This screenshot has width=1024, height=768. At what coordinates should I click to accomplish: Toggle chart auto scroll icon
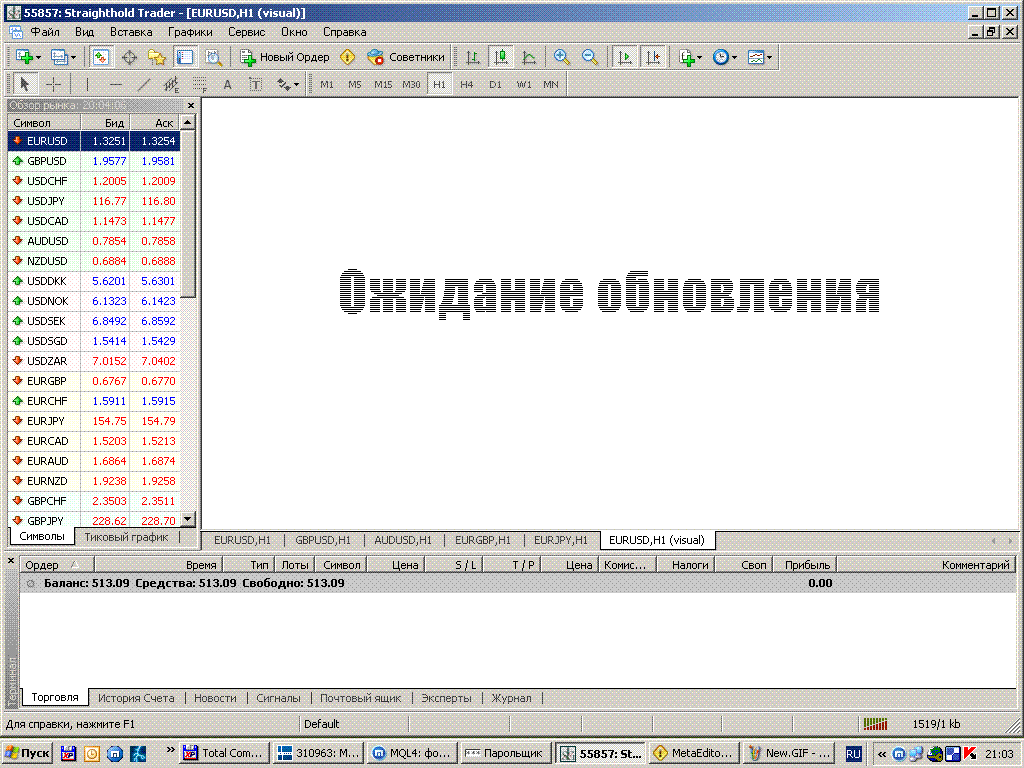[x=624, y=57]
